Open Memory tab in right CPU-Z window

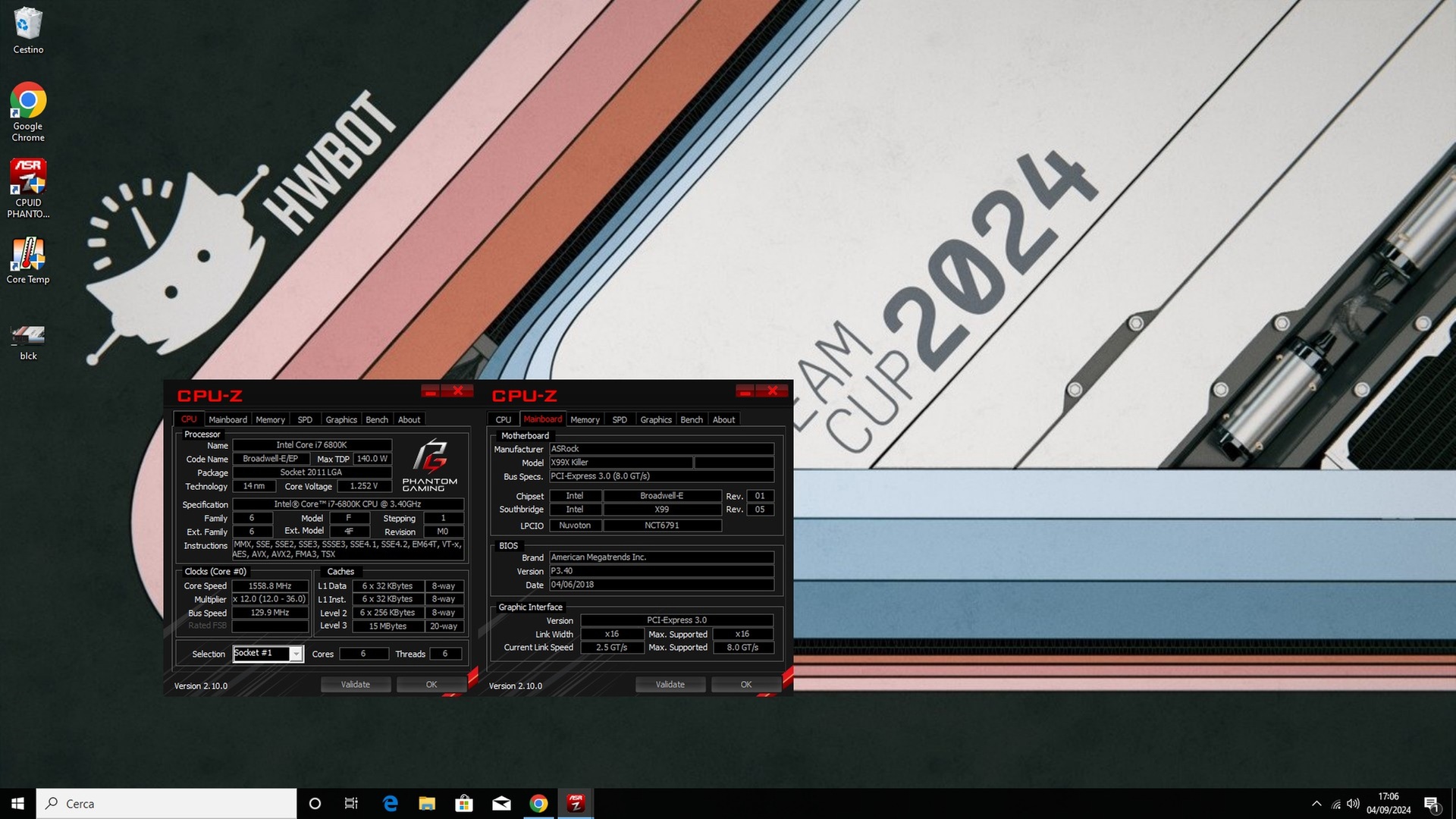(x=585, y=419)
